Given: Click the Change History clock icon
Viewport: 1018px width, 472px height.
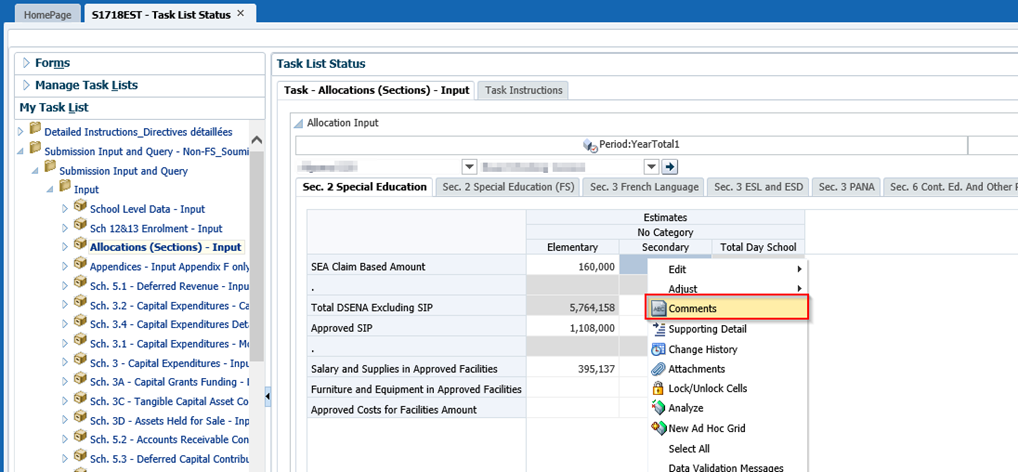Looking at the screenshot, I should click(x=658, y=349).
